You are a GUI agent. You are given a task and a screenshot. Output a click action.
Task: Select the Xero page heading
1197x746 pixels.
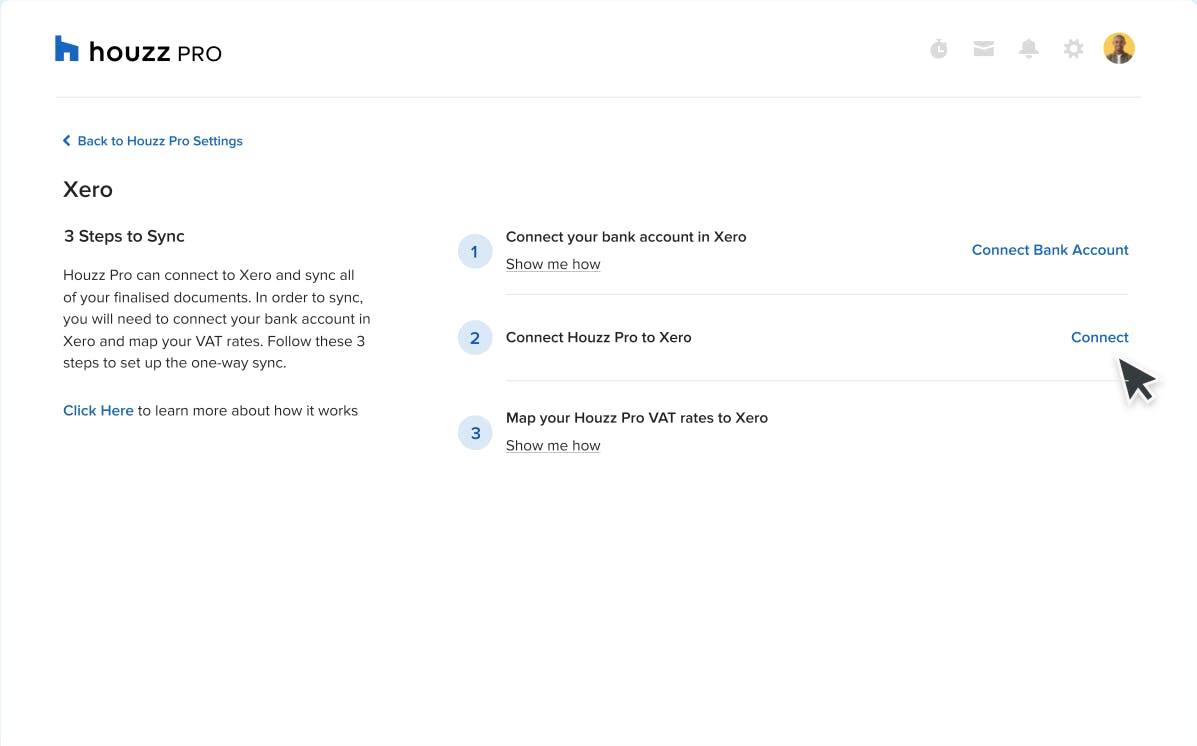click(88, 189)
